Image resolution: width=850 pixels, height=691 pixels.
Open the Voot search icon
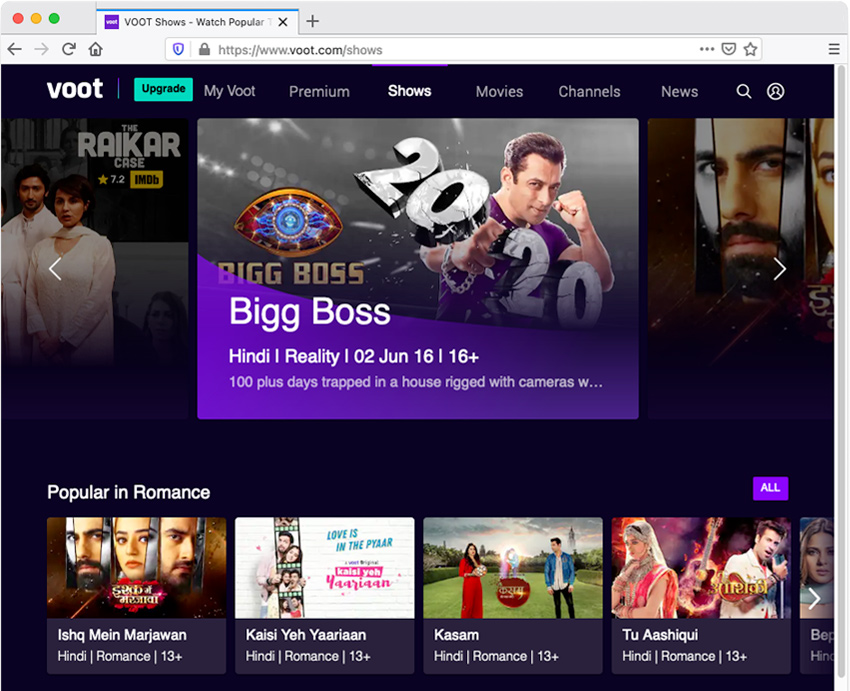(744, 91)
